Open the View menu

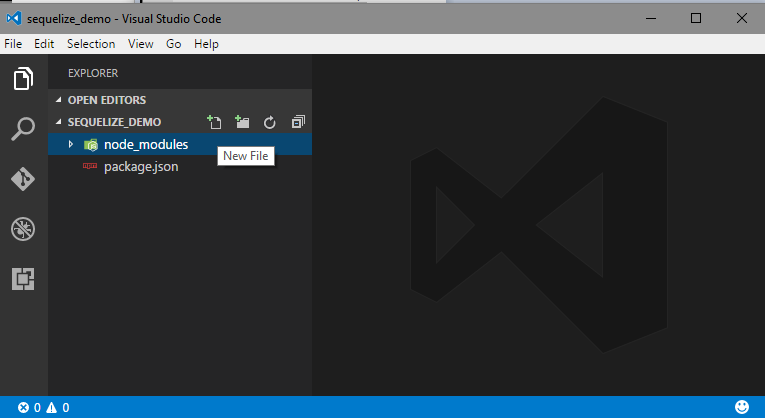(x=141, y=44)
